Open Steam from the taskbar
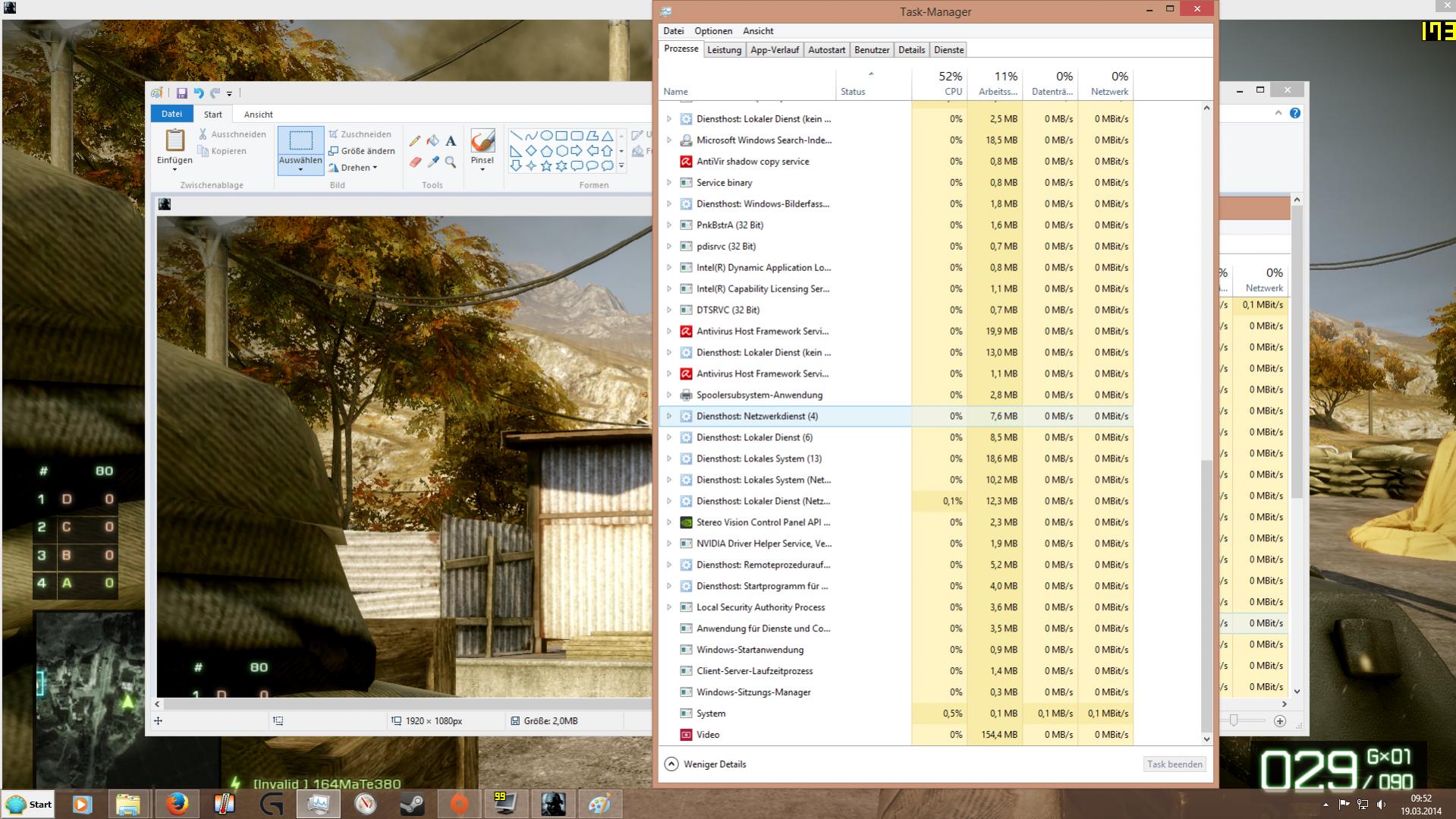1456x819 pixels. (x=412, y=804)
